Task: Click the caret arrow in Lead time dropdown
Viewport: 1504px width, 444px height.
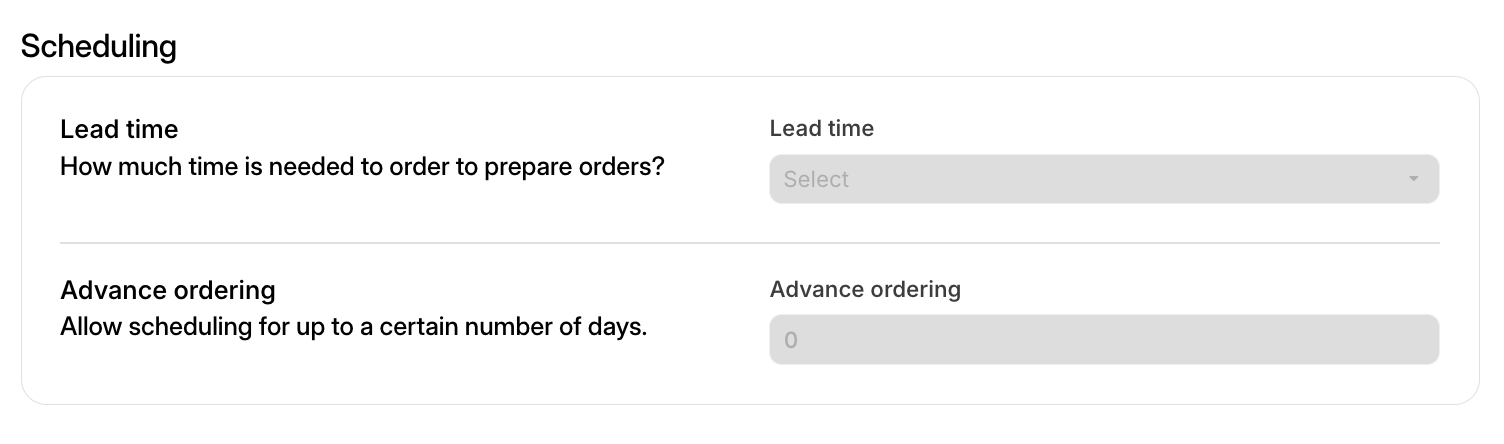Action: coord(1413,180)
